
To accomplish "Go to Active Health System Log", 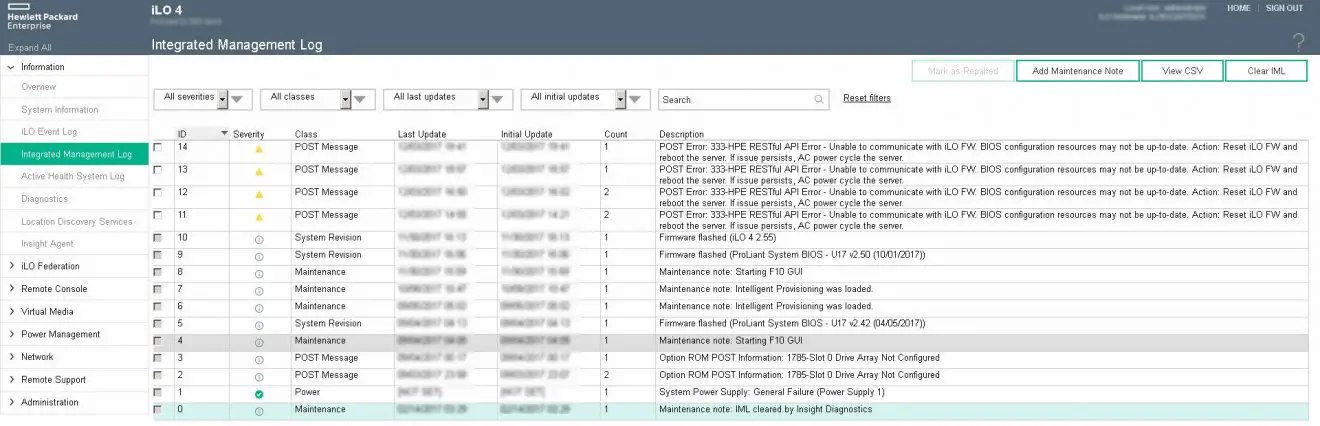I will coord(73,177).
